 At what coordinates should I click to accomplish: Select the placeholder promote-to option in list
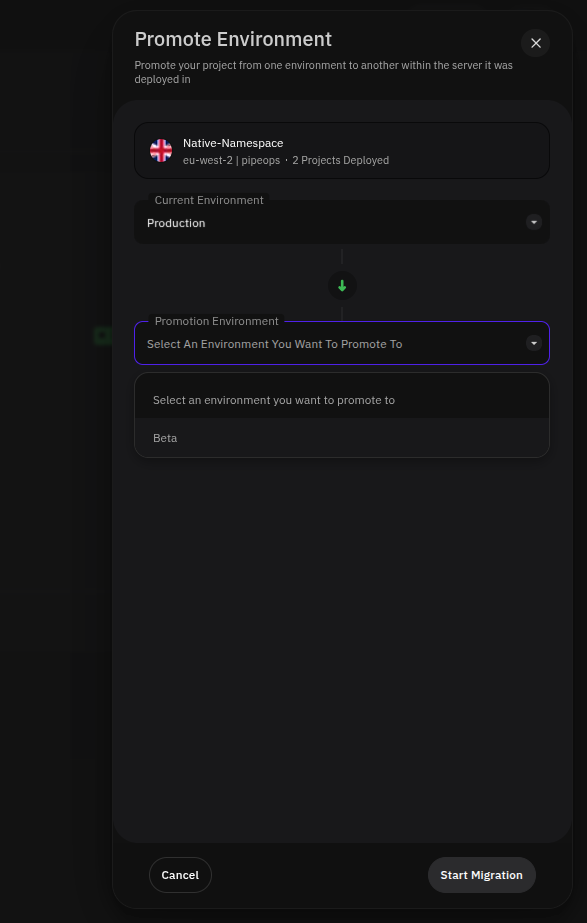point(342,400)
